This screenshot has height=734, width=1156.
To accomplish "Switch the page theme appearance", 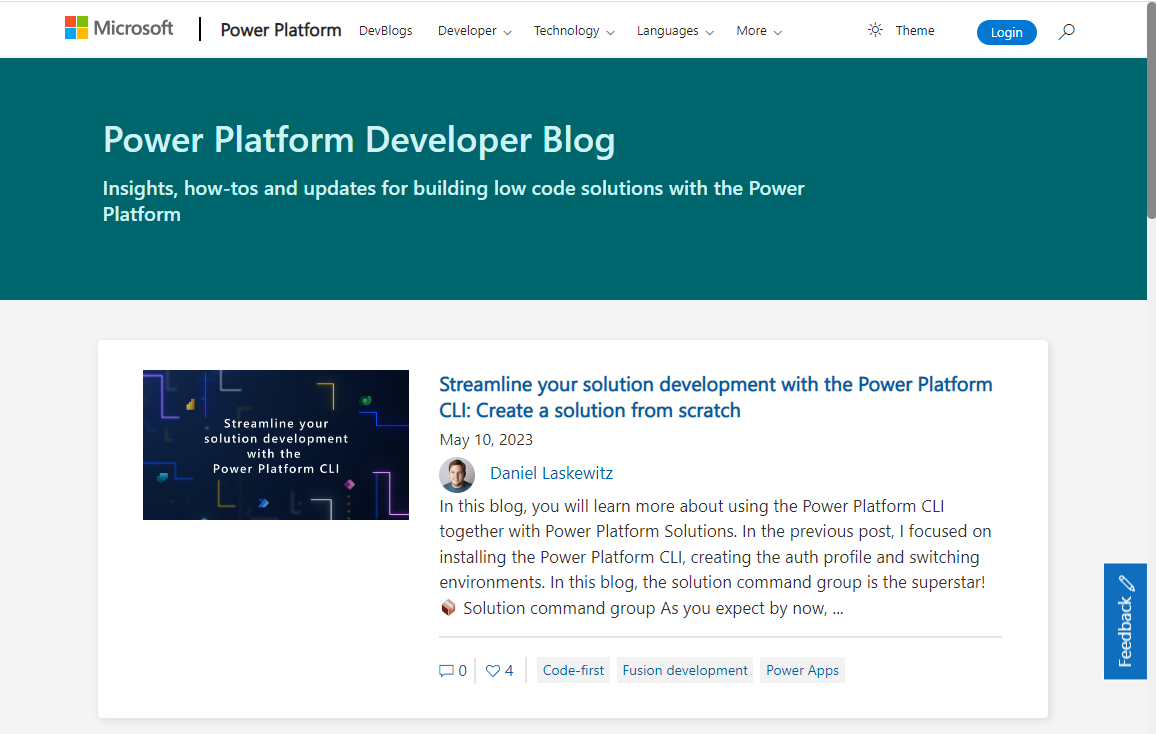I will pos(898,30).
